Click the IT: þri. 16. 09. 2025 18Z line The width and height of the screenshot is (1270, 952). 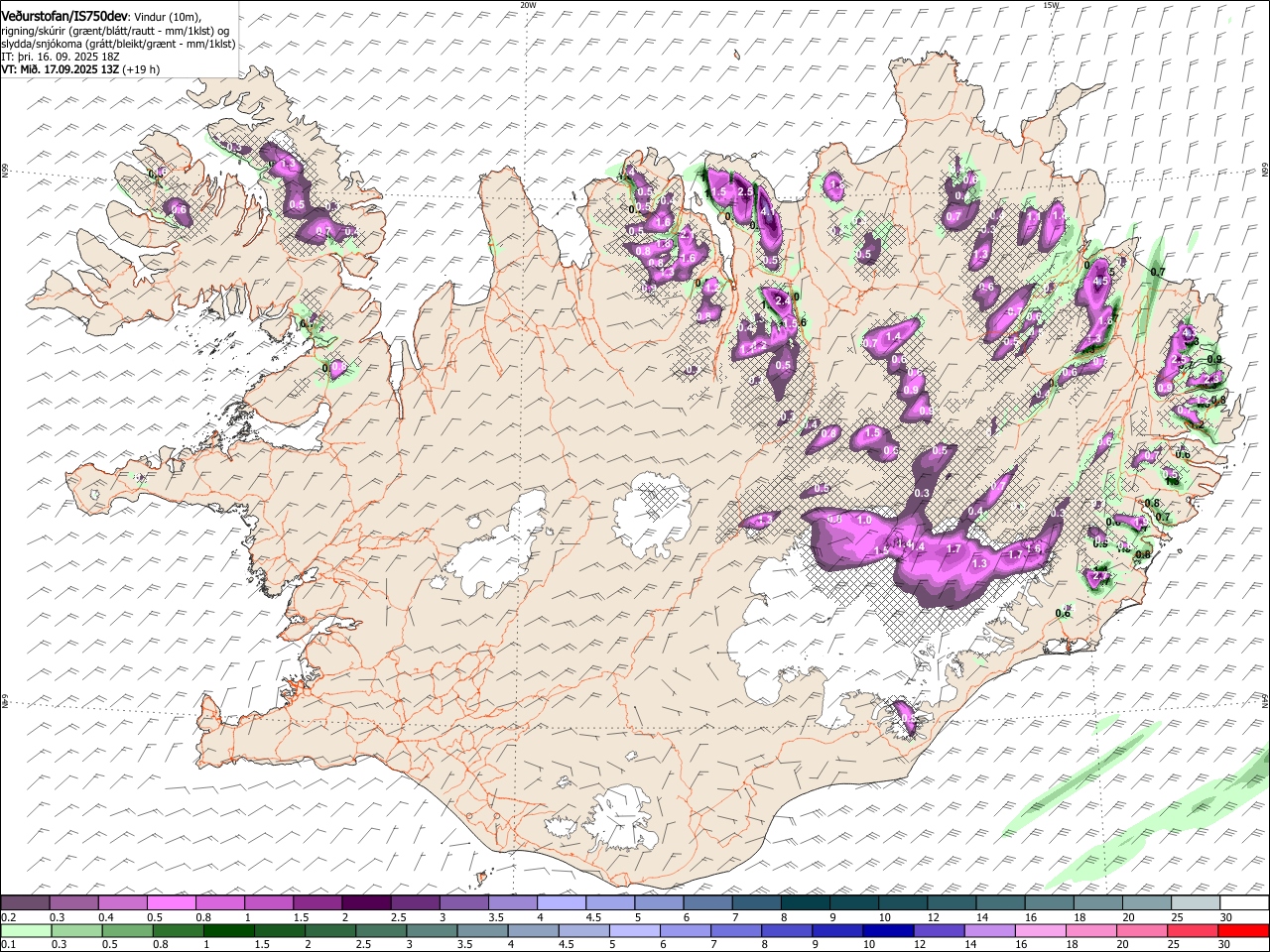tap(60, 57)
